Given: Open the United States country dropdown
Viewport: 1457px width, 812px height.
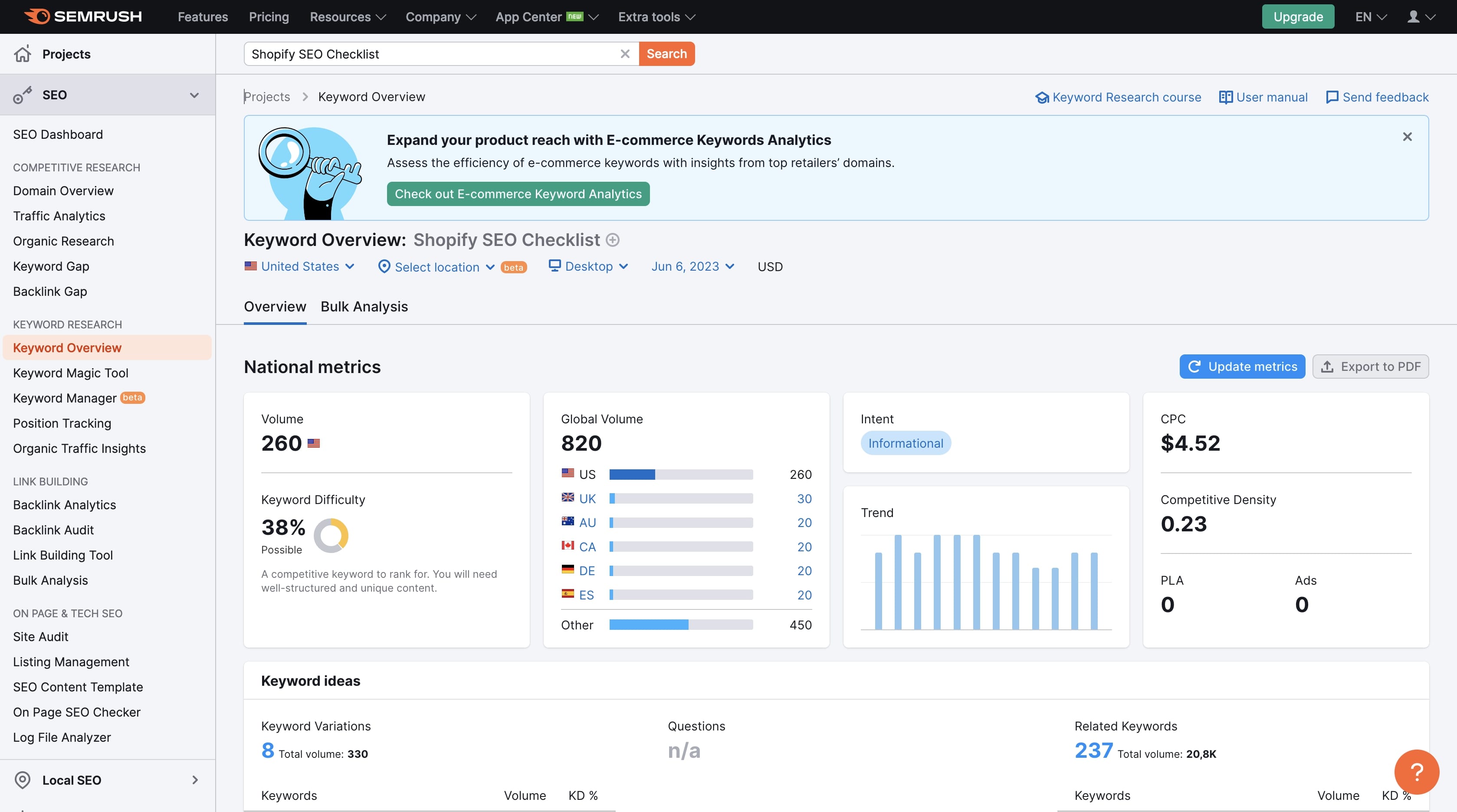Looking at the screenshot, I should (x=299, y=266).
